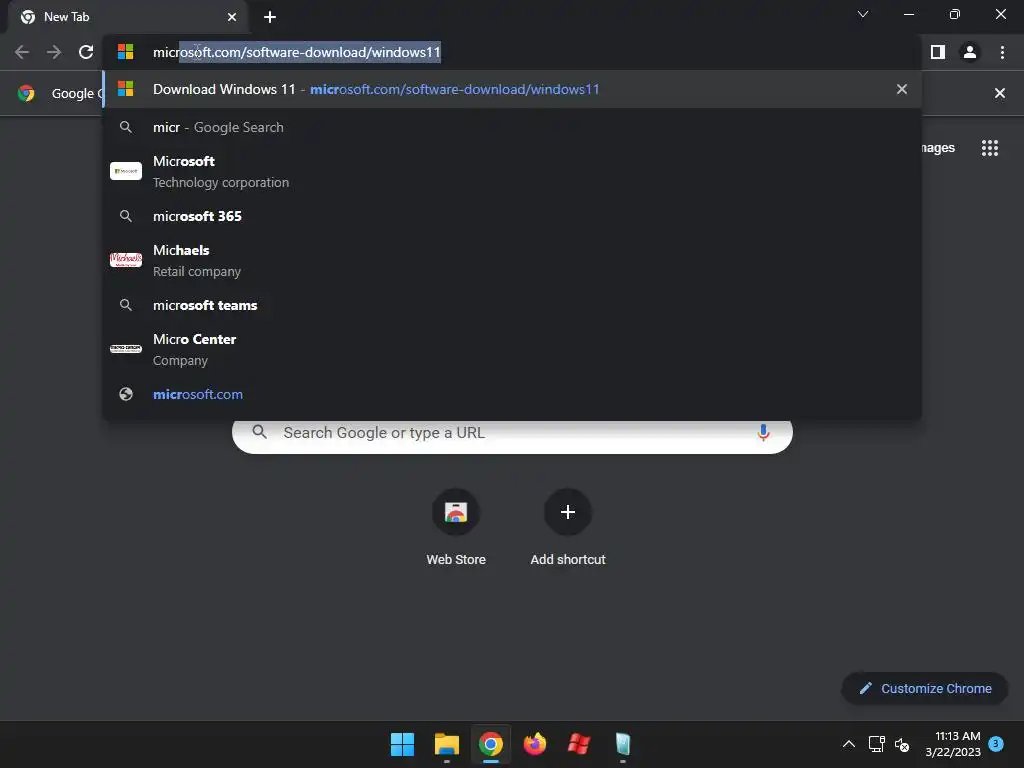Open the red flag taskbar app
This screenshot has width=1024, height=768.
point(579,744)
